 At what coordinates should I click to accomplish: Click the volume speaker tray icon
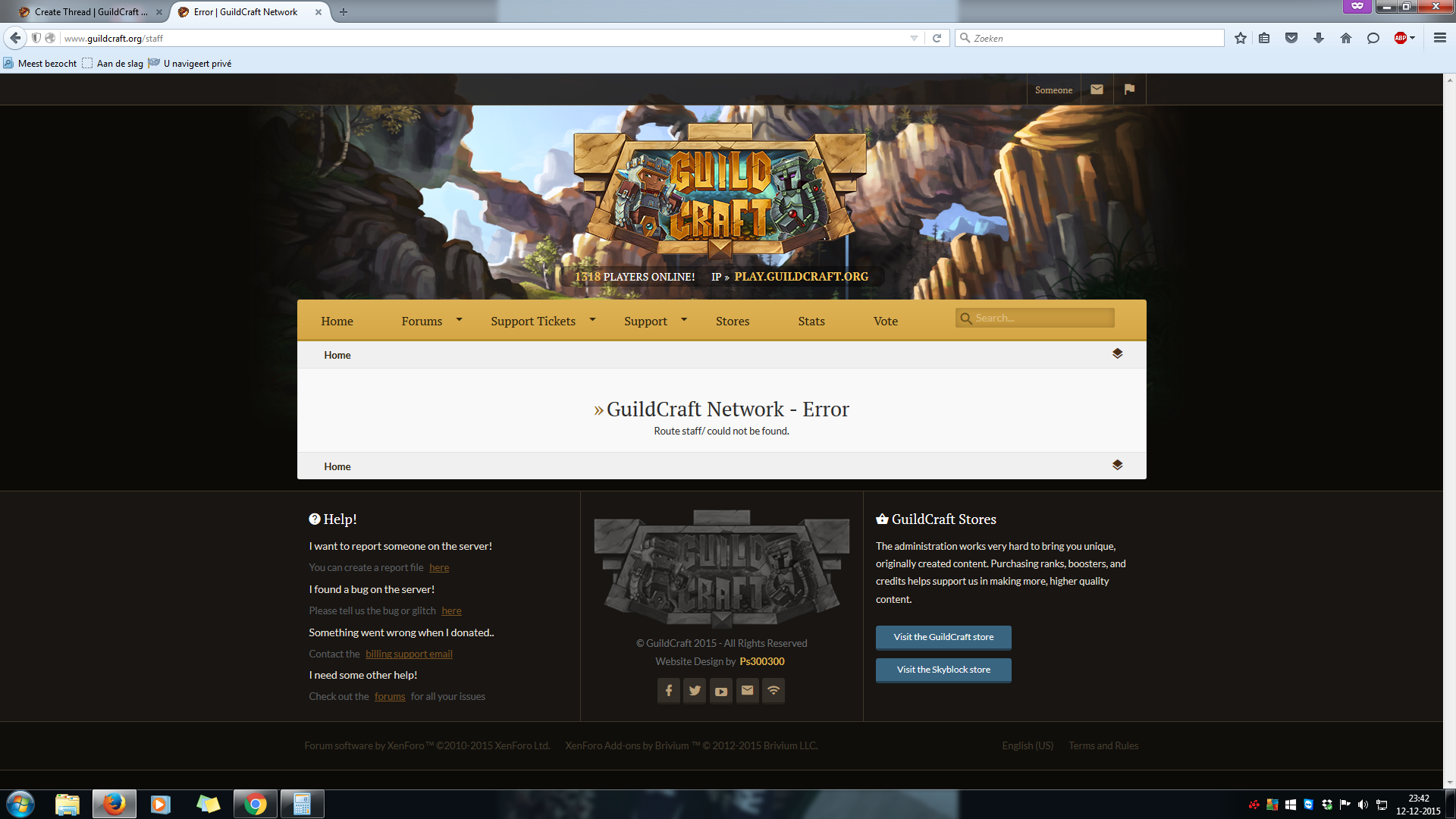[x=1363, y=805]
